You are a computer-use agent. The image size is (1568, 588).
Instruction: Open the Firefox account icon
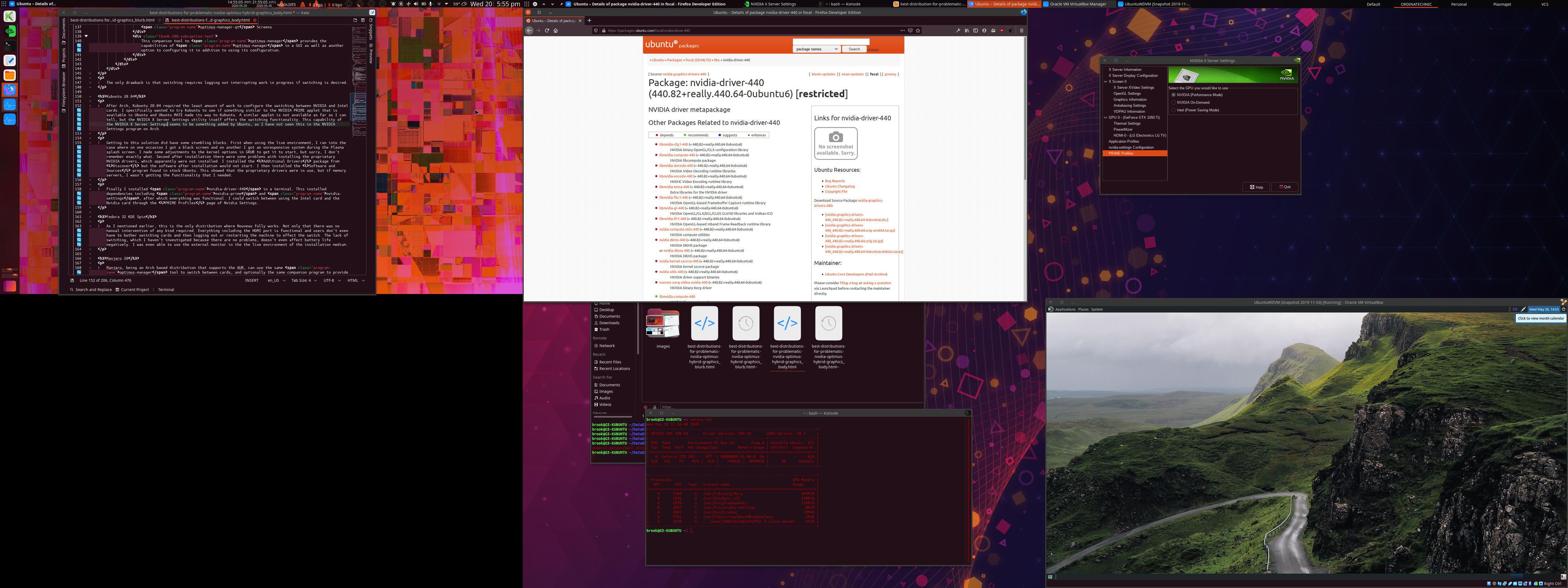[984, 30]
